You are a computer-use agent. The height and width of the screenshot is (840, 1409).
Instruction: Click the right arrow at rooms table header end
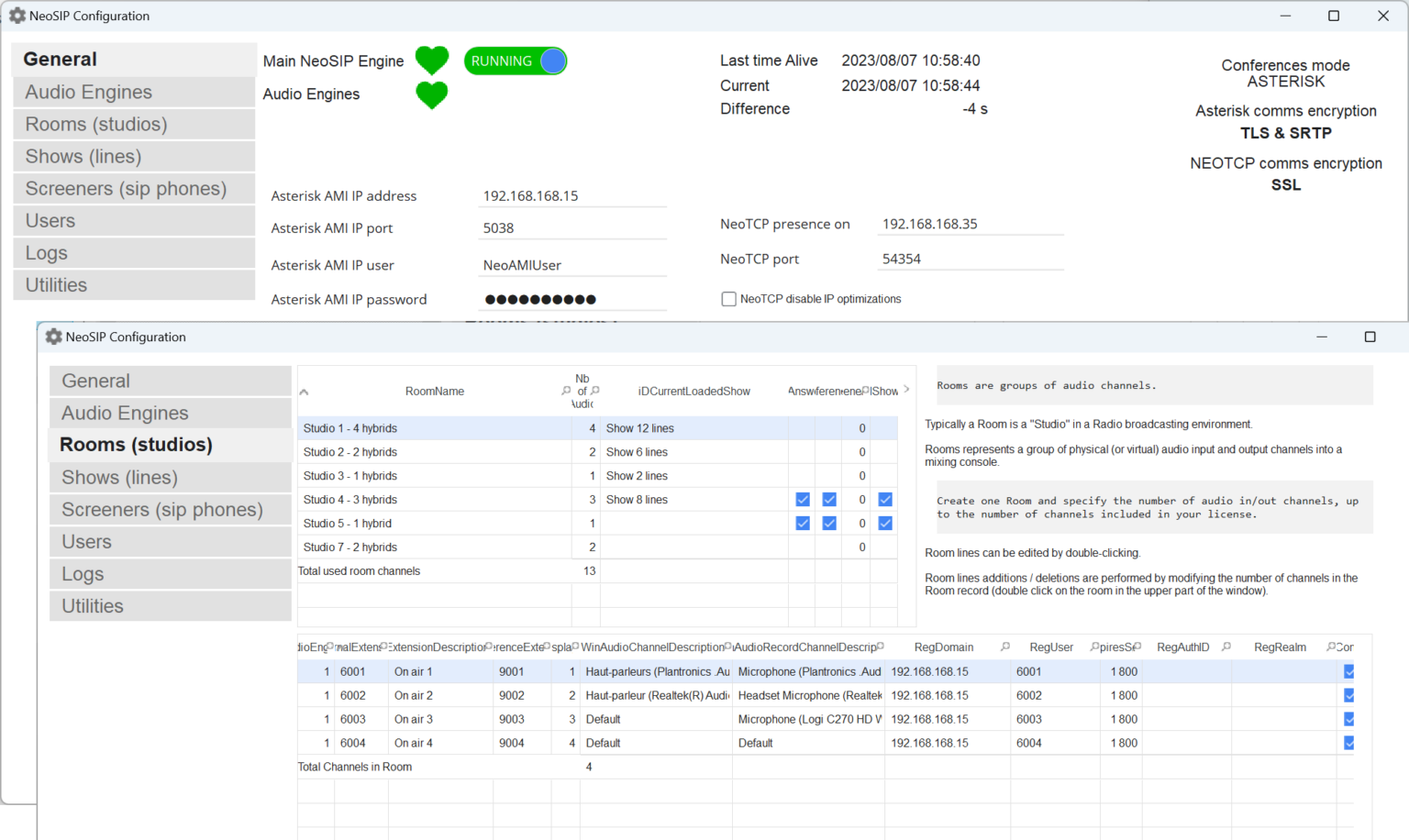coord(906,390)
